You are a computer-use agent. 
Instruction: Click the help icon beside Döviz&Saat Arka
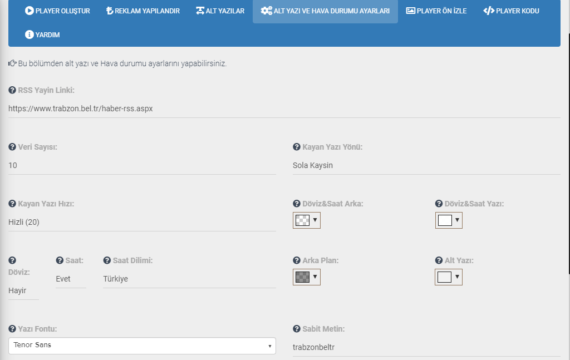click(x=297, y=204)
